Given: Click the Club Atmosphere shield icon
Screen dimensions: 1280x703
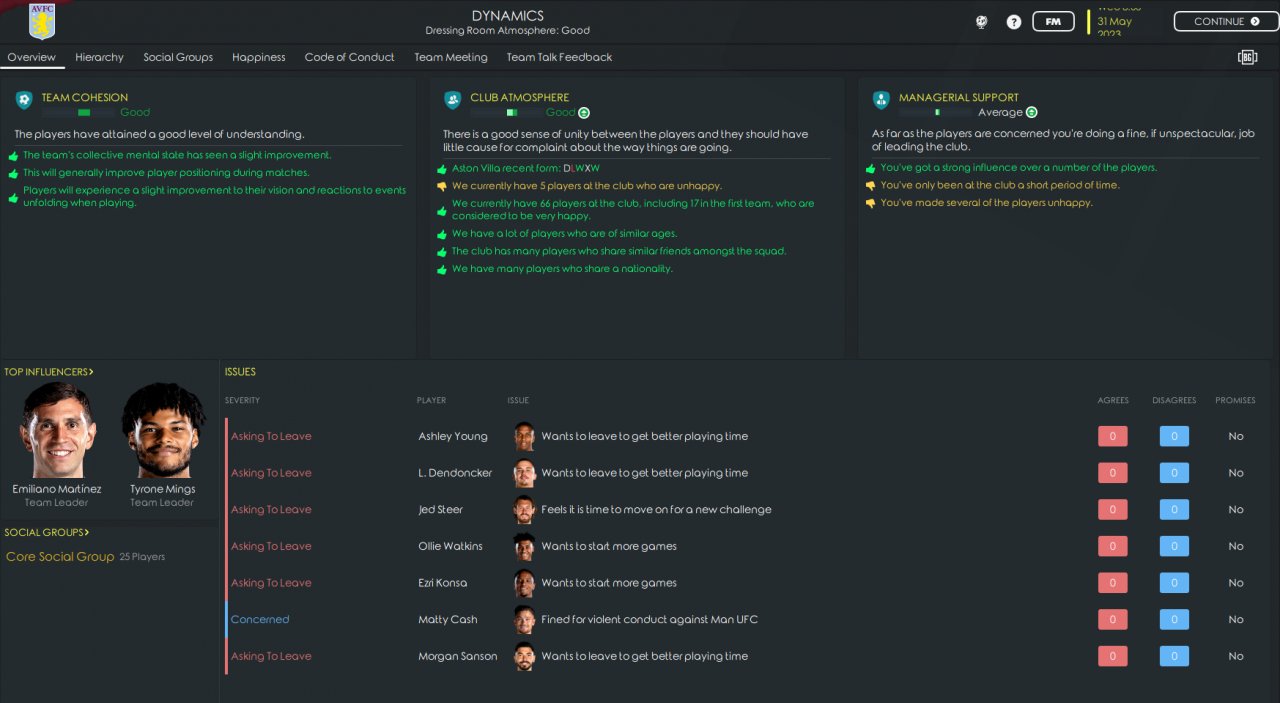Looking at the screenshot, I should click(x=453, y=100).
